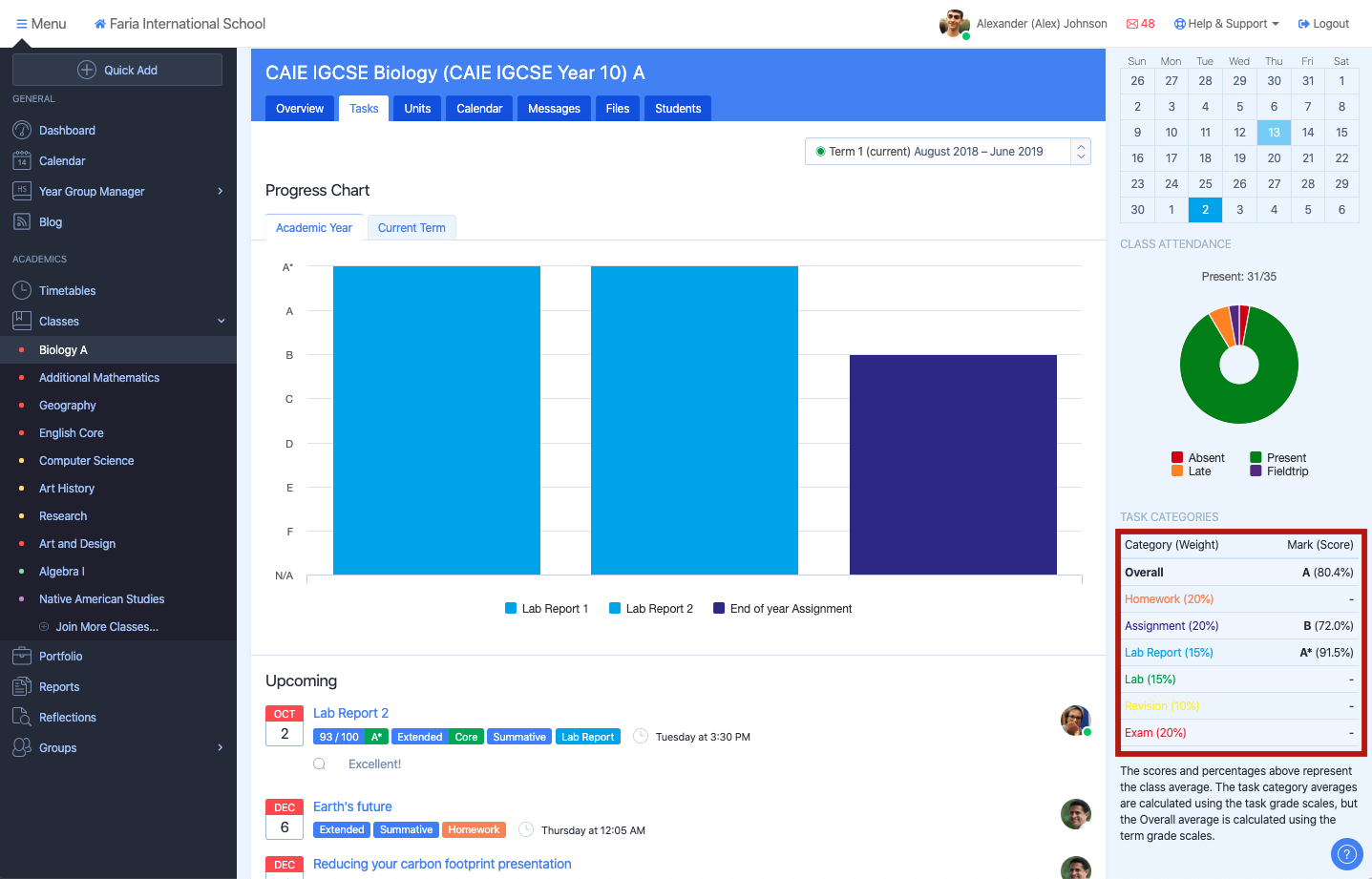Click the Timetables clock icon

[22, 291]
